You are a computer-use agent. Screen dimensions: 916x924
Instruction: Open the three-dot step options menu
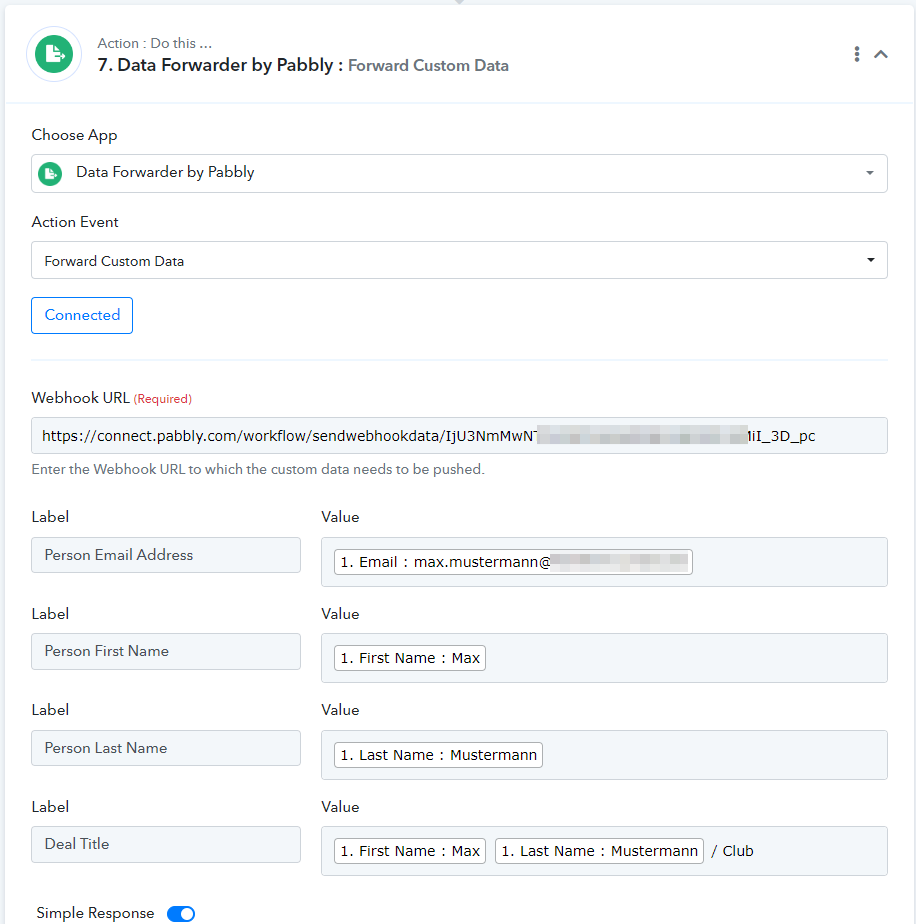point(856,54)
